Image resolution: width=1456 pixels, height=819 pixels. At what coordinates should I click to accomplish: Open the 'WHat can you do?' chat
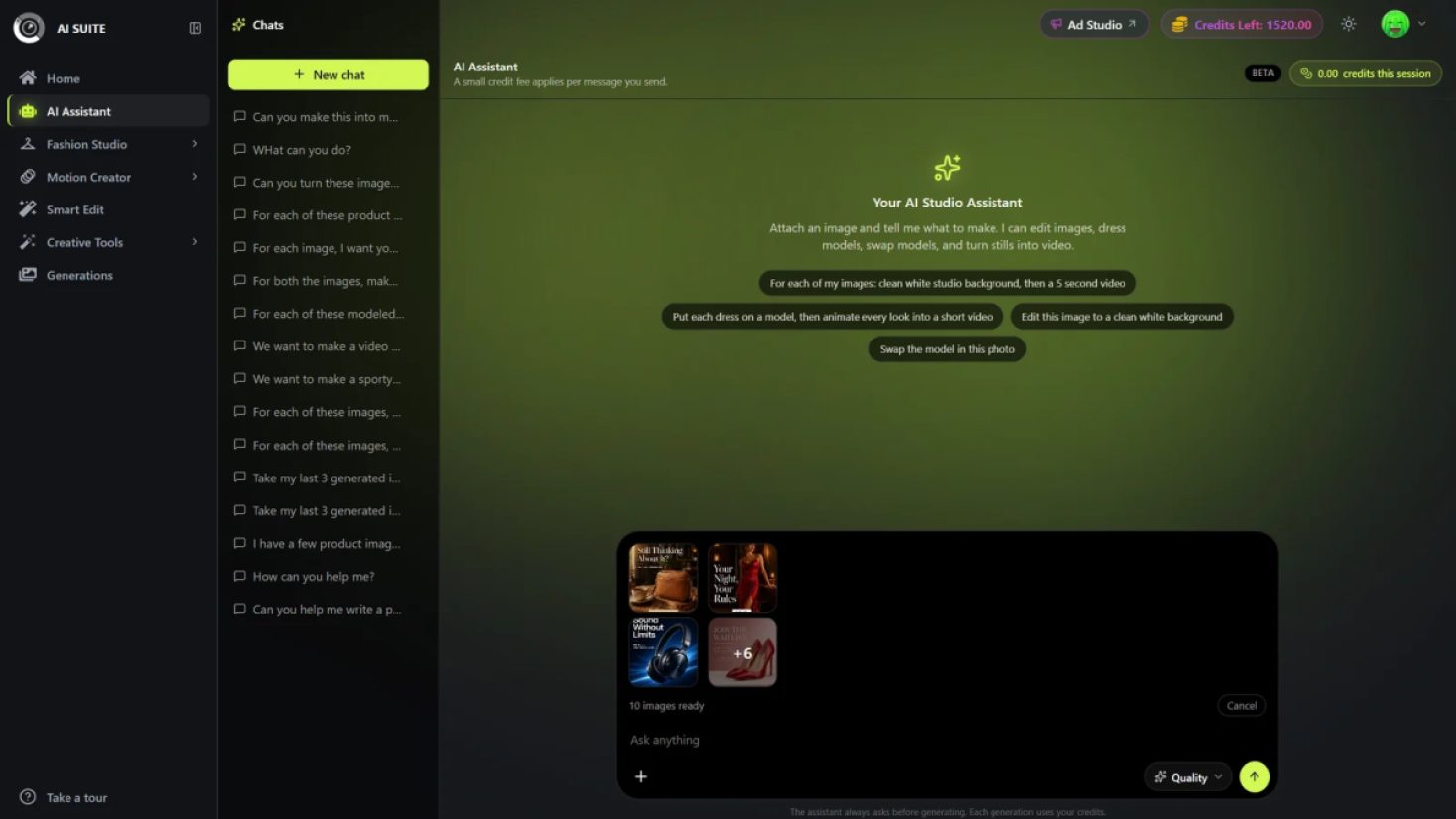click(x=328, y=150)
